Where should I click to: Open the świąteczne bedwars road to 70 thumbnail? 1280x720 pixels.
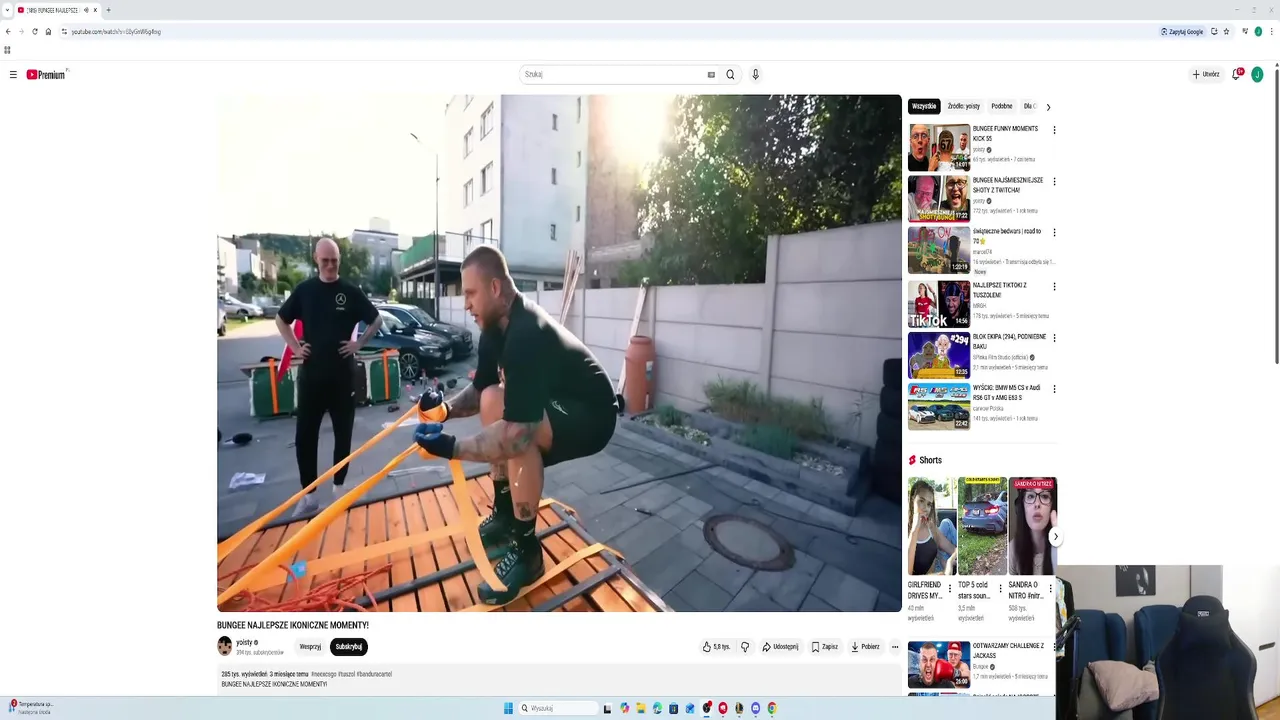[938, 250]
